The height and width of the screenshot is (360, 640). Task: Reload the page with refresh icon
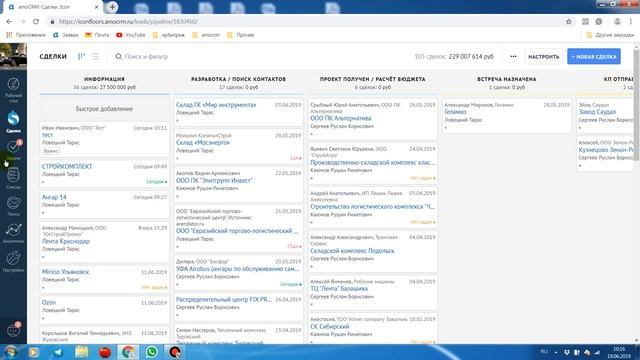pos(36,21)
